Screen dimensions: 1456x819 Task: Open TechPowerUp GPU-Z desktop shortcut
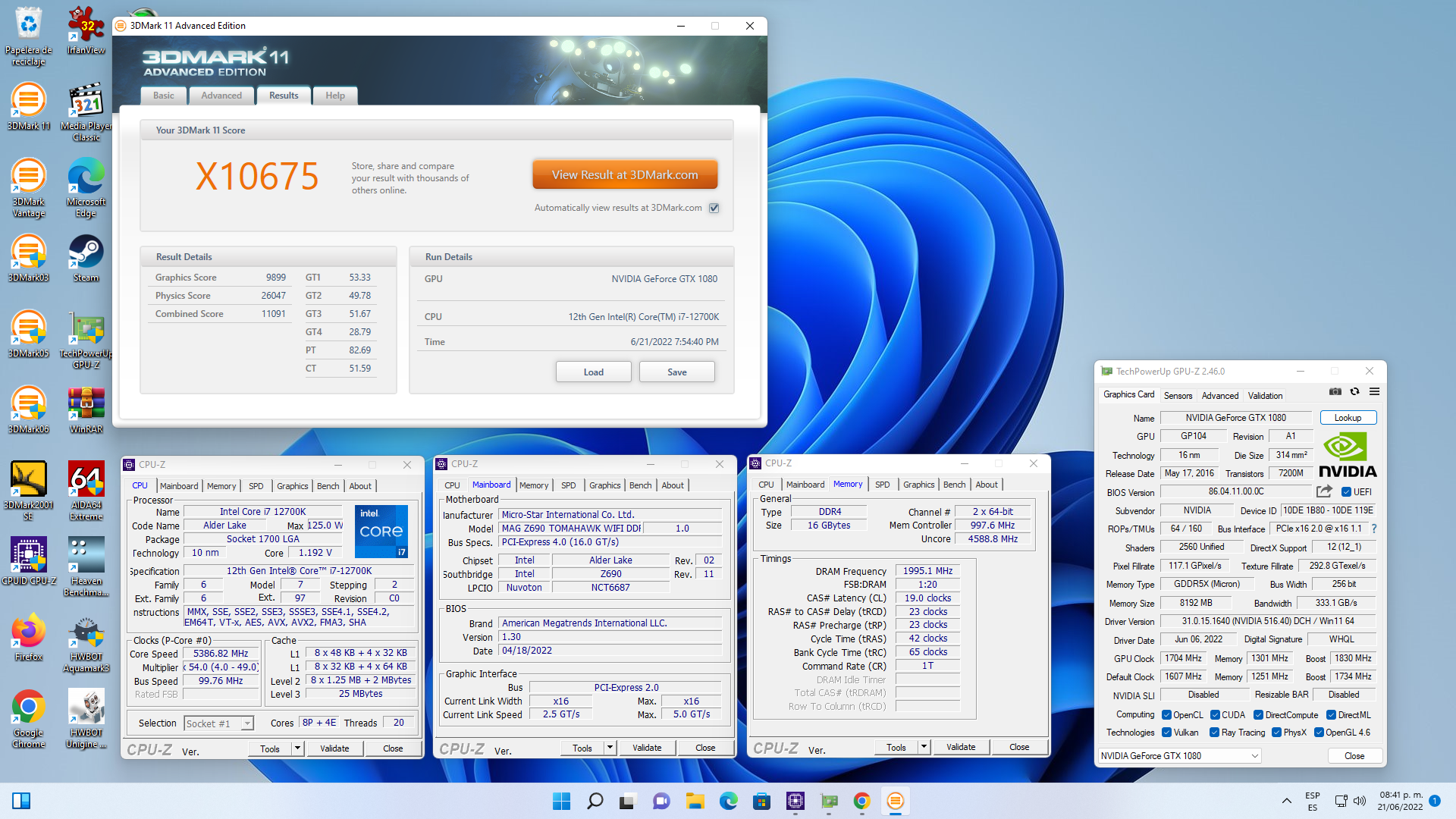(86, 339)
